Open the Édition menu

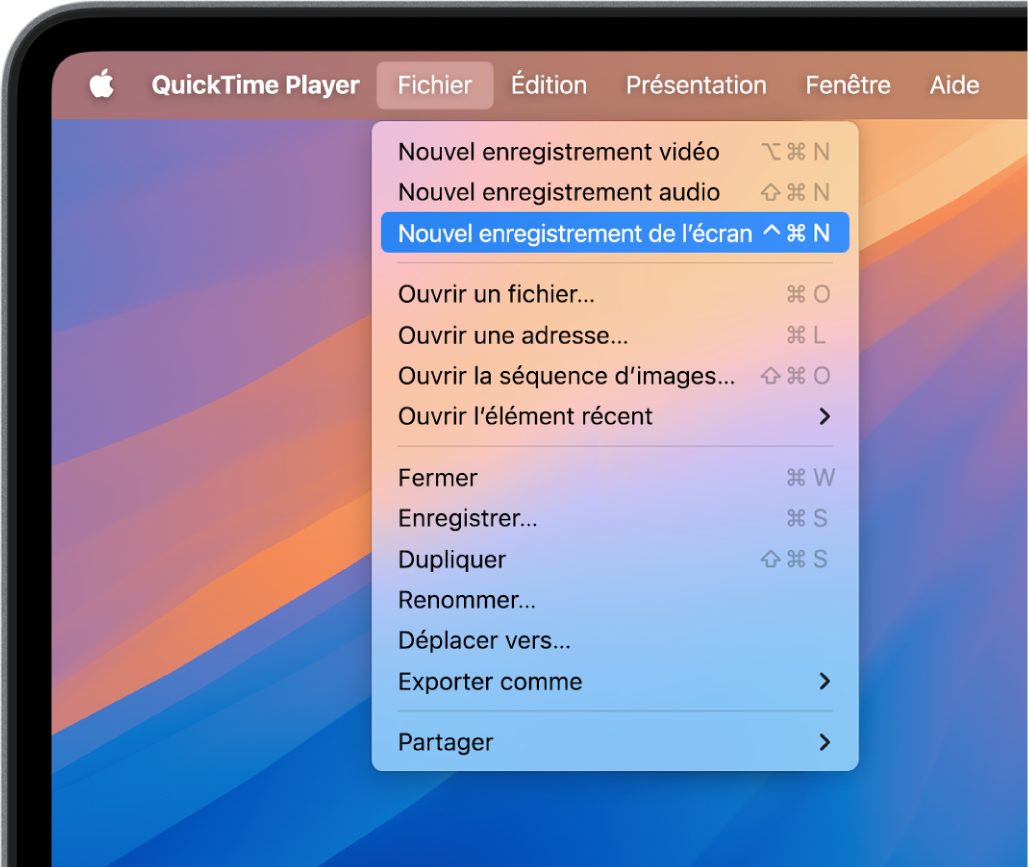click(x=549, y=85)
